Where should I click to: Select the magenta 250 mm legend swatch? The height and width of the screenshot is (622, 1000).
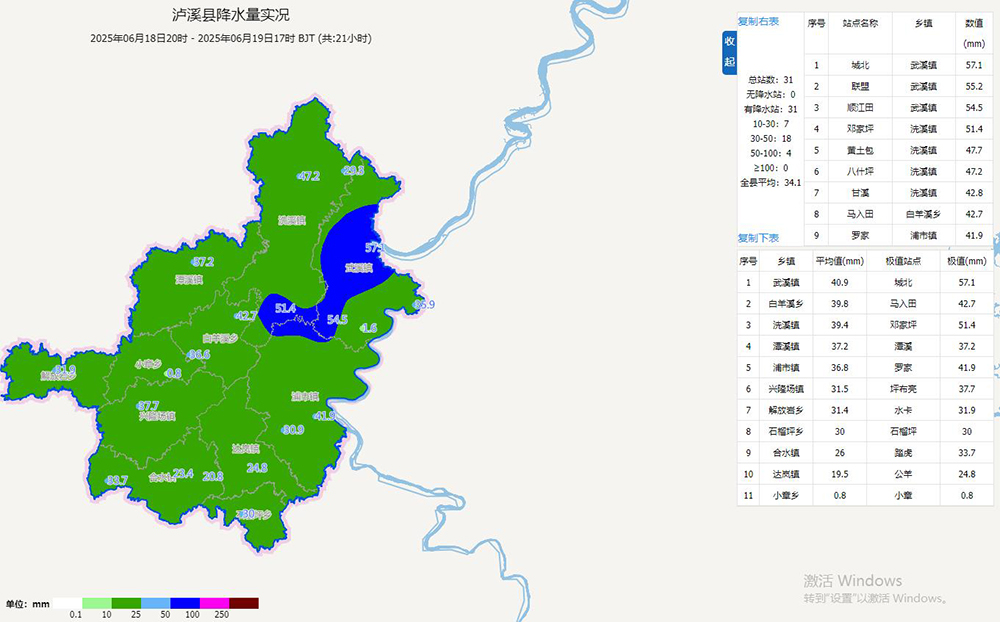coord(214,603)
